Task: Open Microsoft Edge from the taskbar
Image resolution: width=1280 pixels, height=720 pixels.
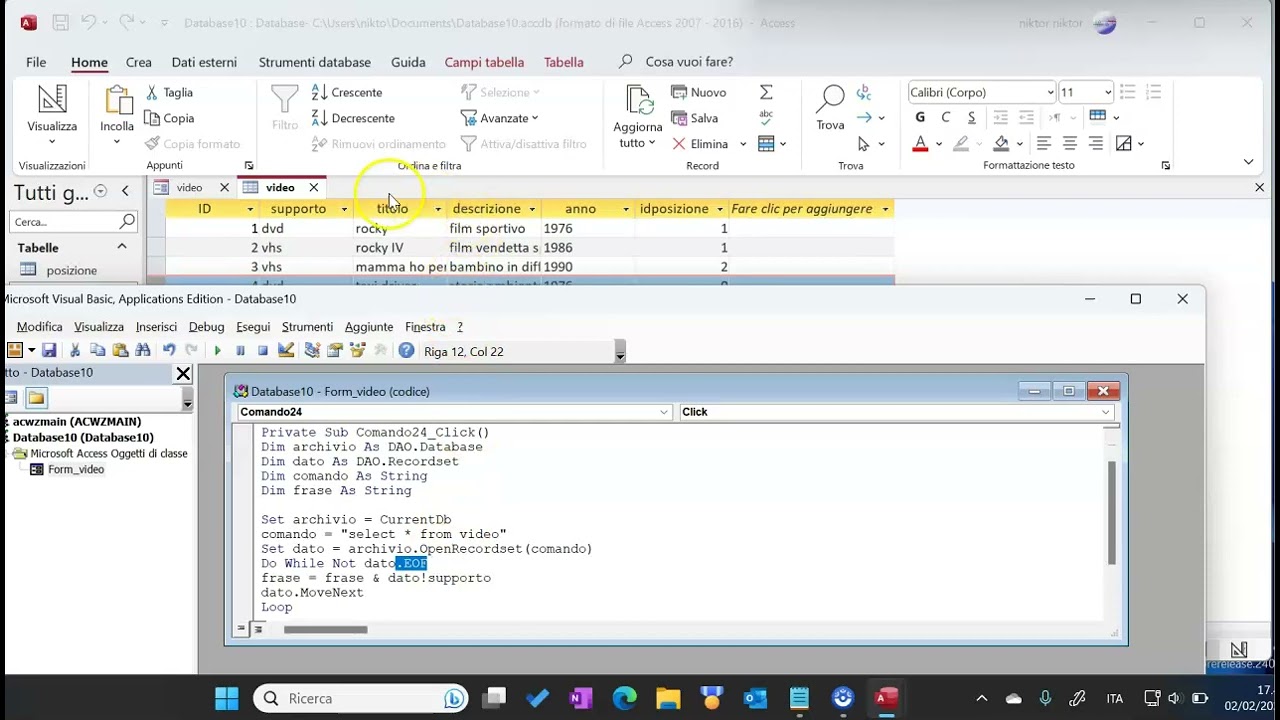Action: point(624,698)
